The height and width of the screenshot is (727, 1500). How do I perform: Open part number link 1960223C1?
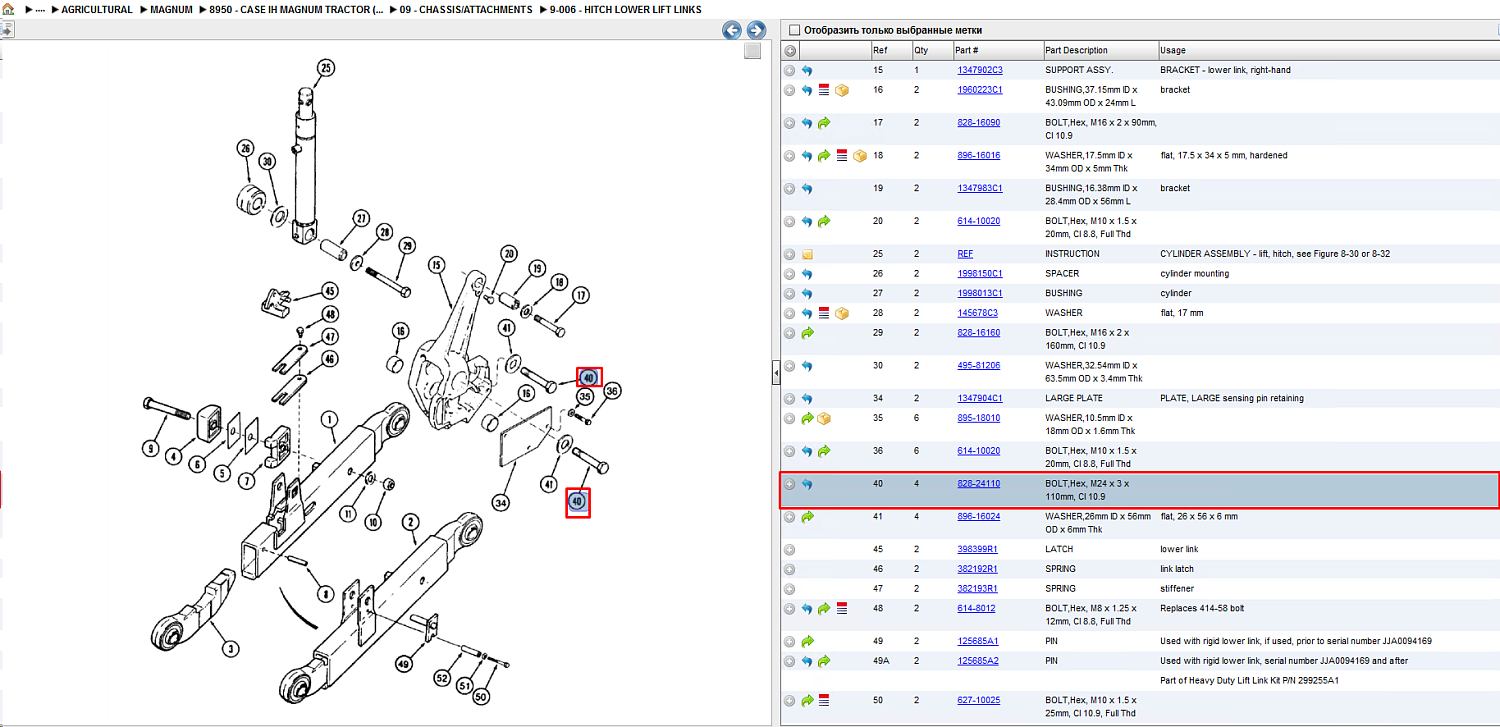pyautogui.click(x=980, y=90)
